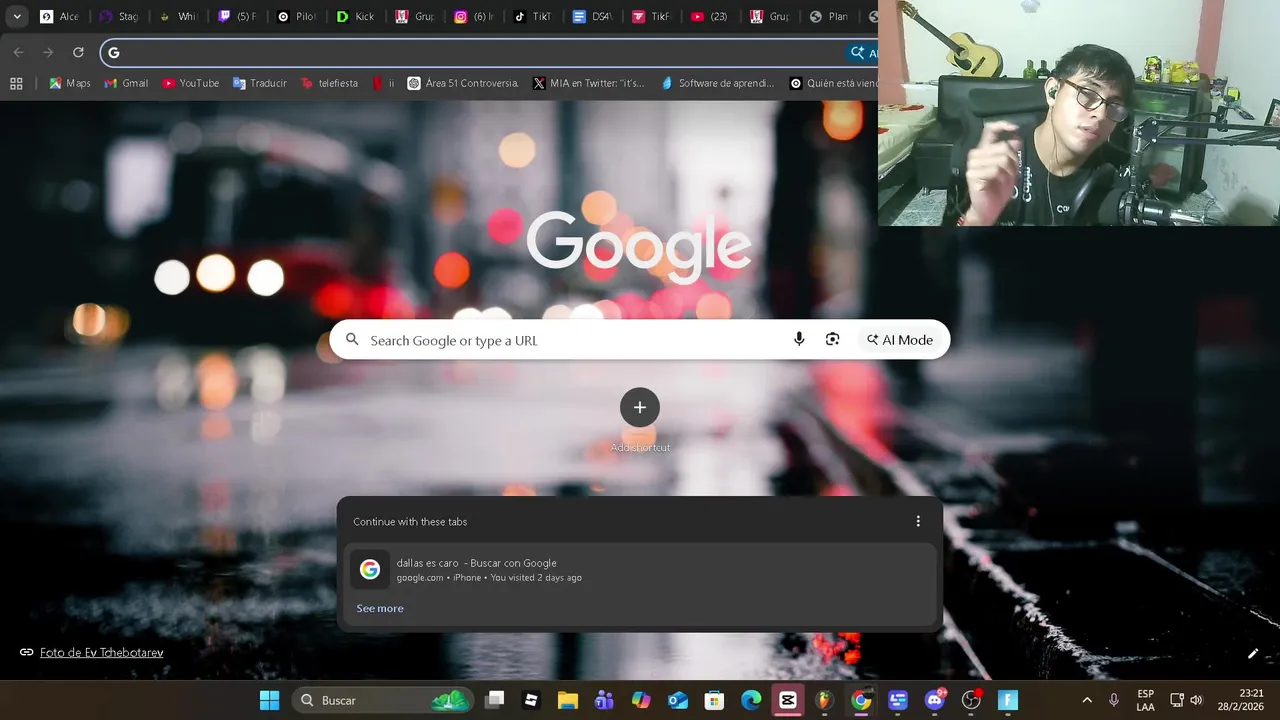Open the Traducir bookmark
This screenshot has height=720, width=1280.
click(260, 83)
